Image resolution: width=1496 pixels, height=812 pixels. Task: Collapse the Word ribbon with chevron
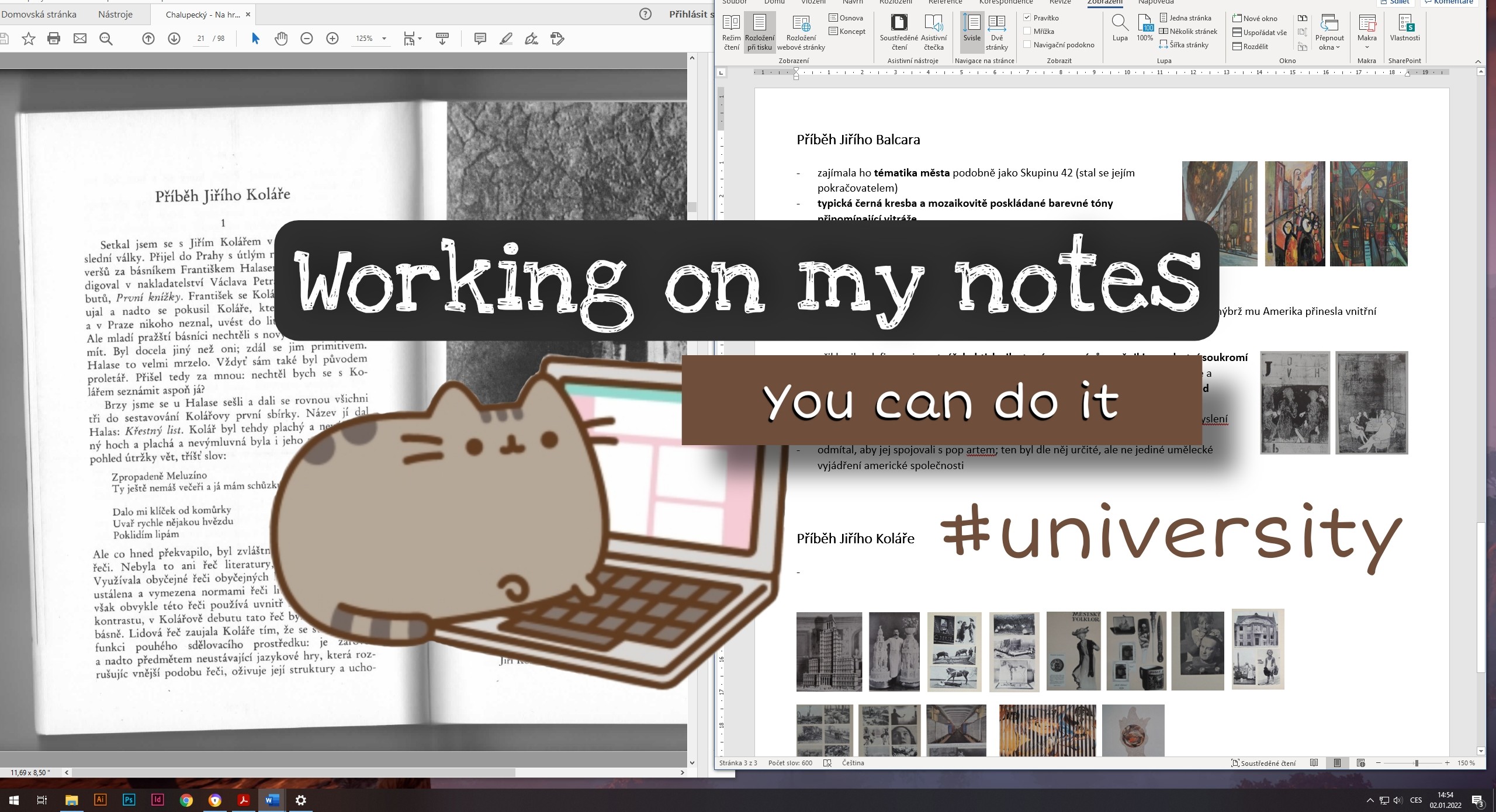point(1478,61)
